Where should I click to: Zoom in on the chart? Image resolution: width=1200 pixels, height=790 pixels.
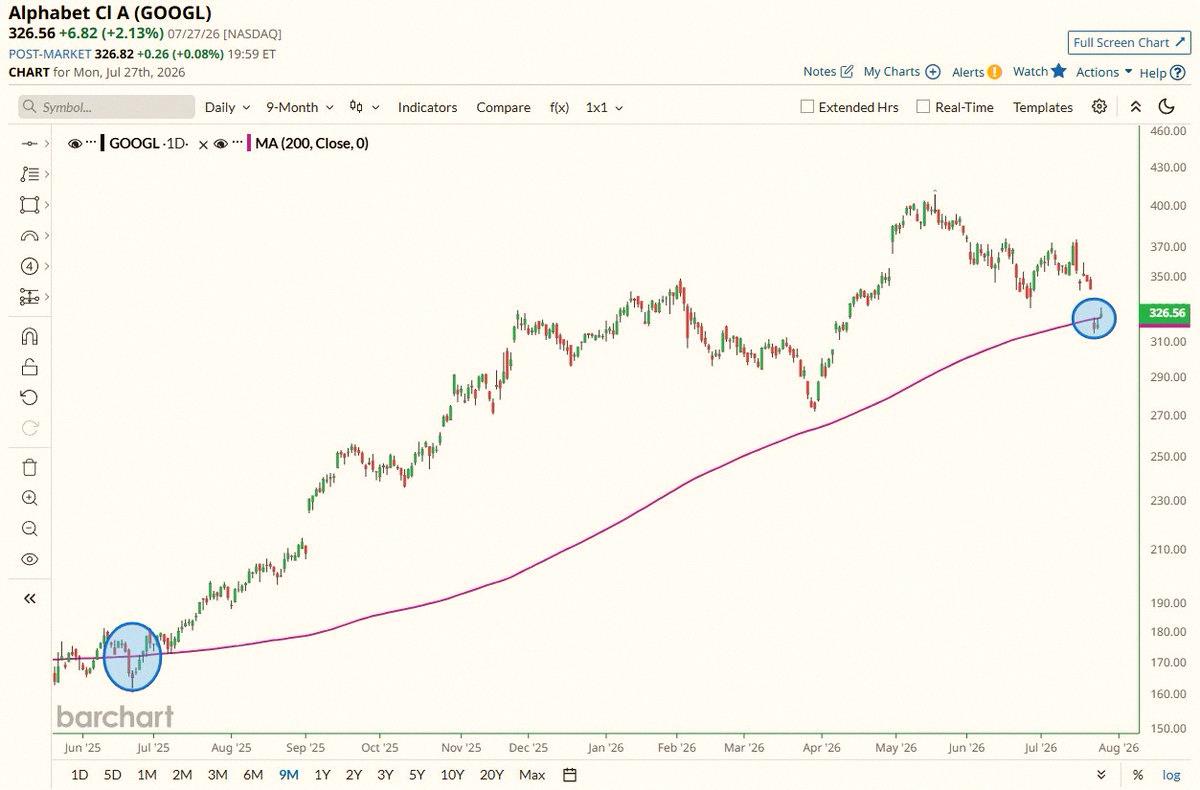(x=29, y=498)
